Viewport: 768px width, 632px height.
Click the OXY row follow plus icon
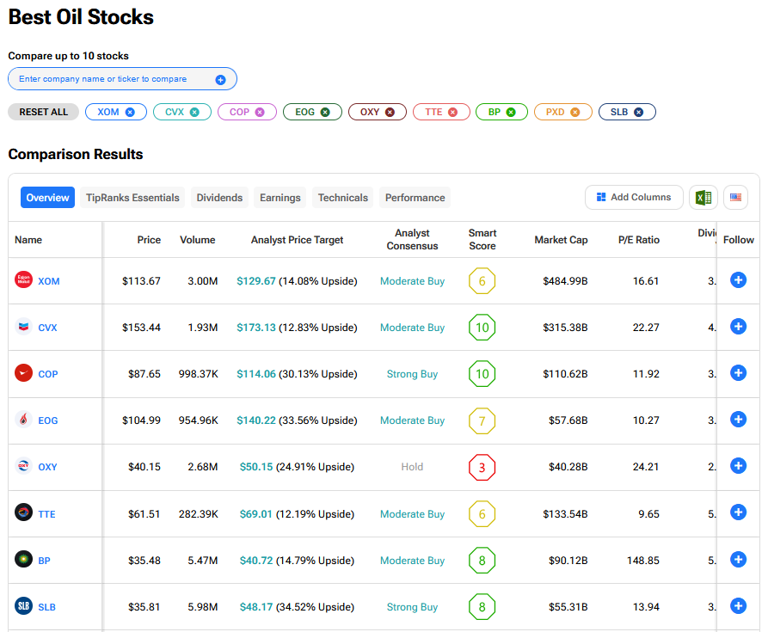(738, 466)
